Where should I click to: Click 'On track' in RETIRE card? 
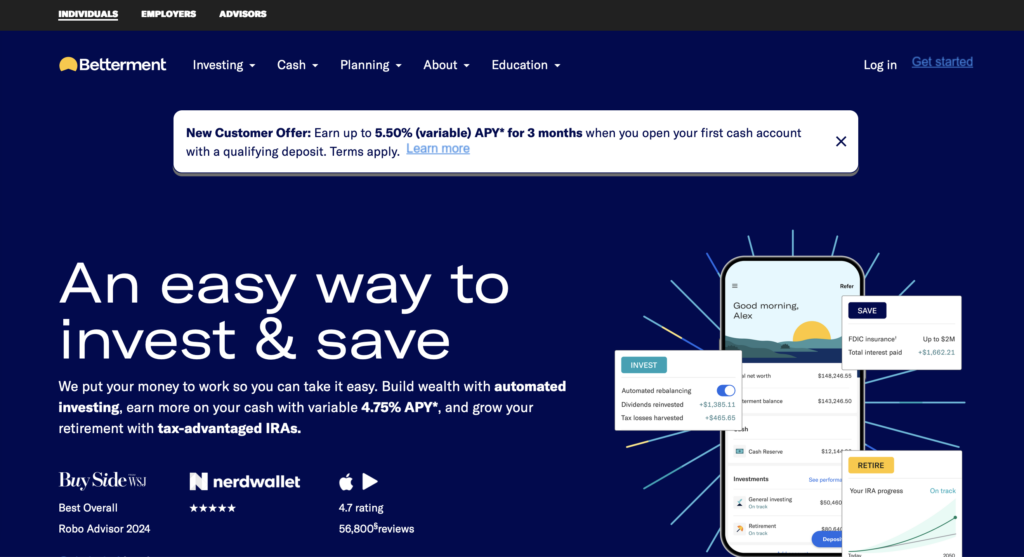tap(942, 490)
